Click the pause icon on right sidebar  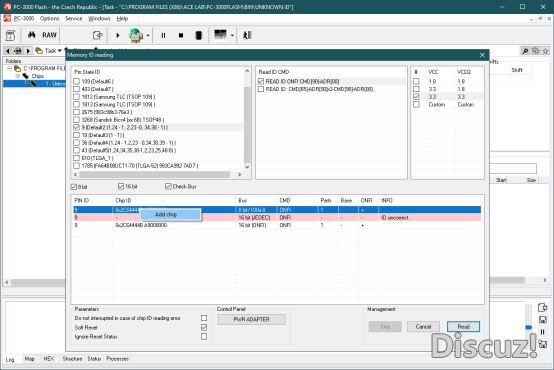coord(543,332)
